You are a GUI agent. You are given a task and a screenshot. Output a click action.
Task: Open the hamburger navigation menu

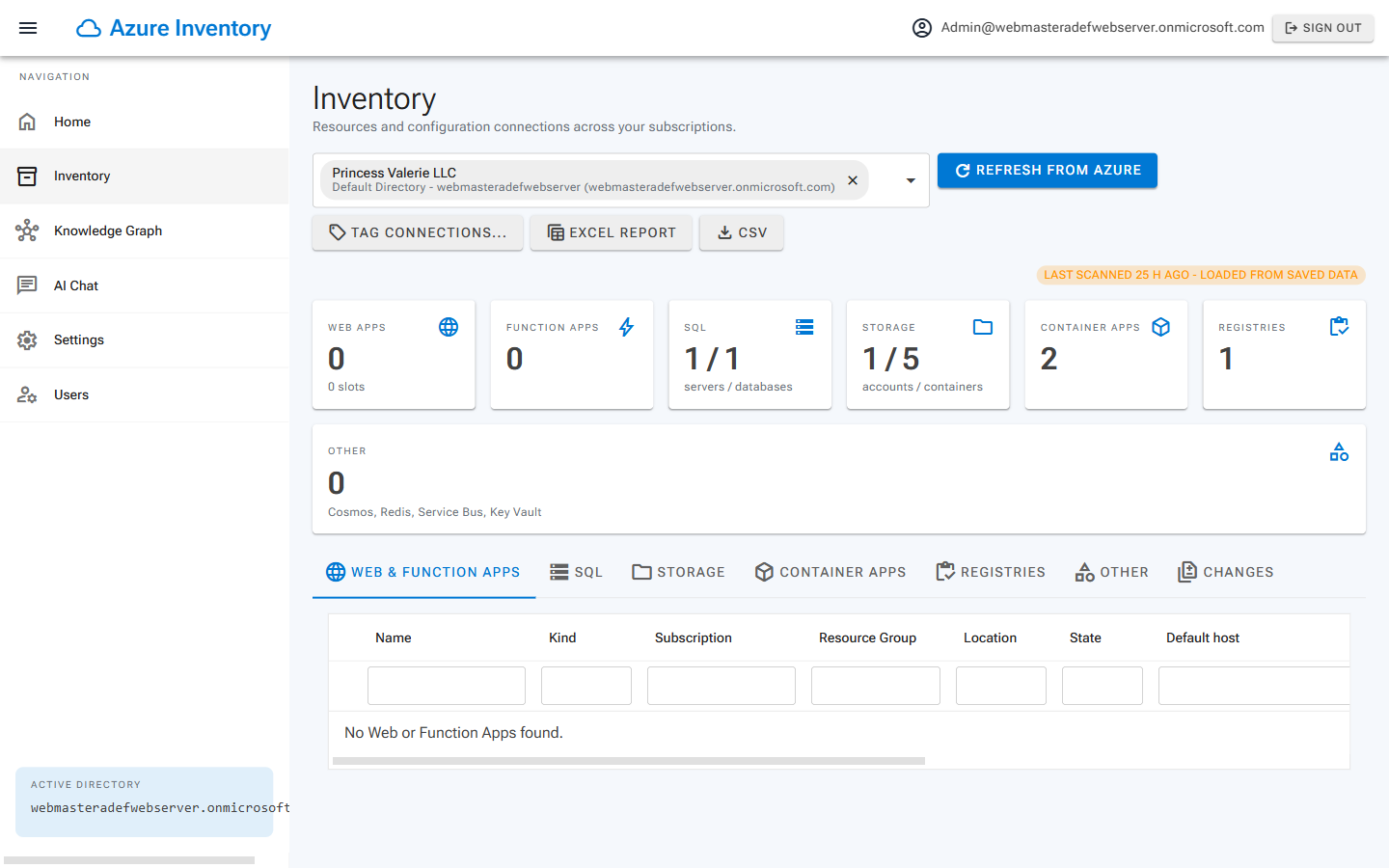tap(28, 28)
